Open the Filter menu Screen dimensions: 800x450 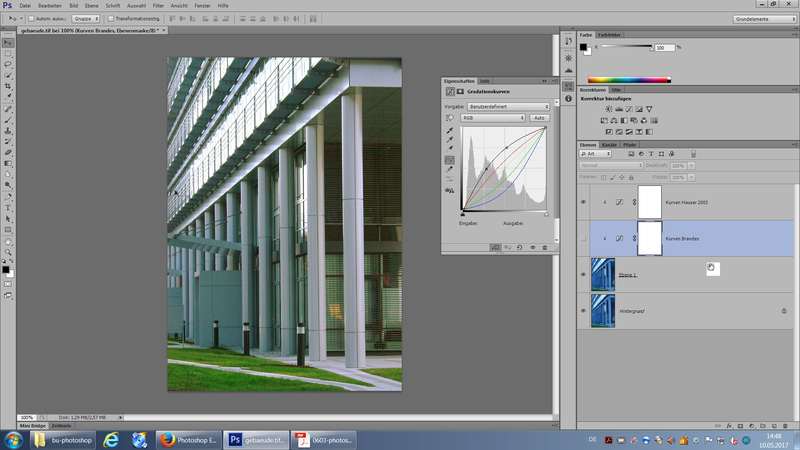pos(158,5)
